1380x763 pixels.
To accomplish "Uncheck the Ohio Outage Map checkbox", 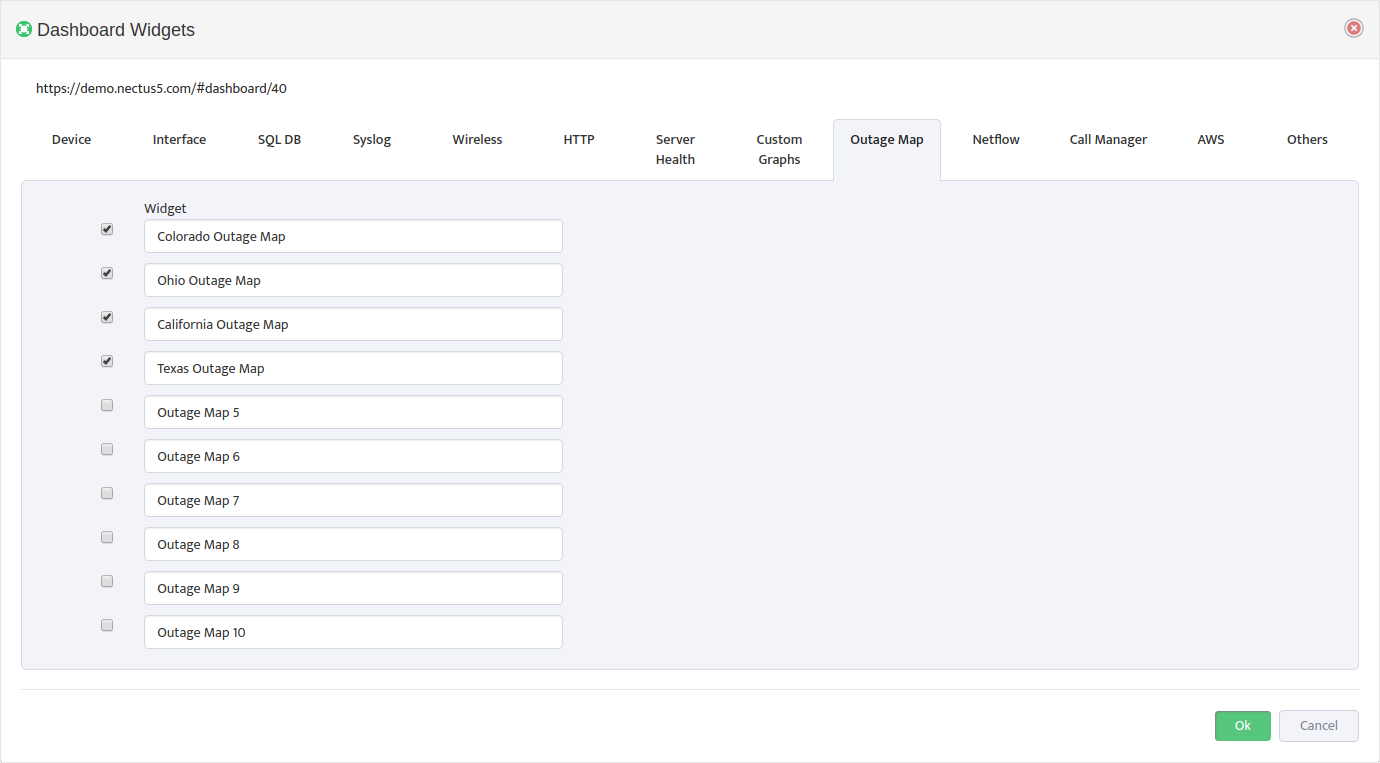I will (107, 273).
